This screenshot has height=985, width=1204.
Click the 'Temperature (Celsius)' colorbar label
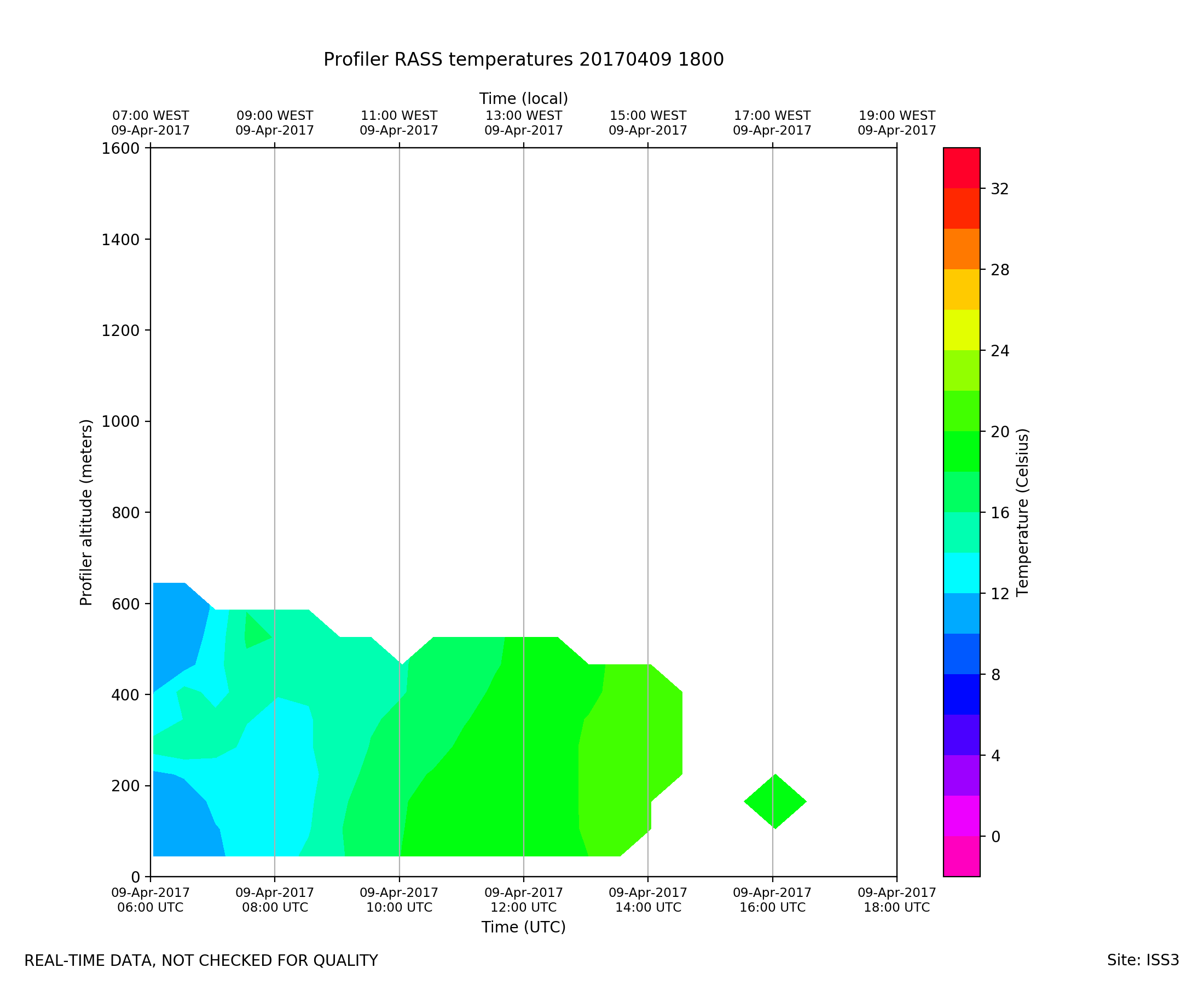coord(1022,512)
